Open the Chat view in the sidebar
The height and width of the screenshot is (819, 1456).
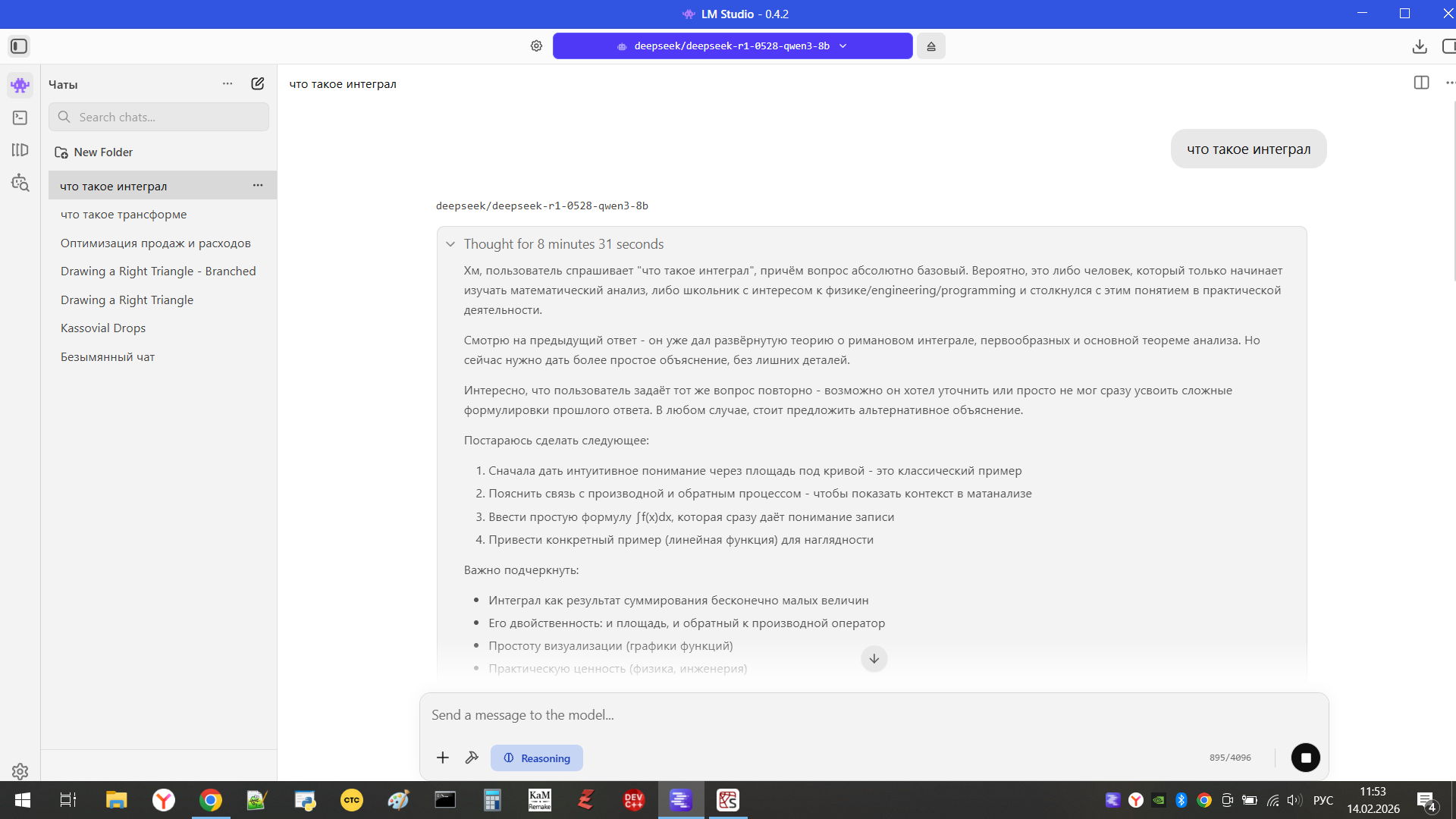[x=20, y=85]
